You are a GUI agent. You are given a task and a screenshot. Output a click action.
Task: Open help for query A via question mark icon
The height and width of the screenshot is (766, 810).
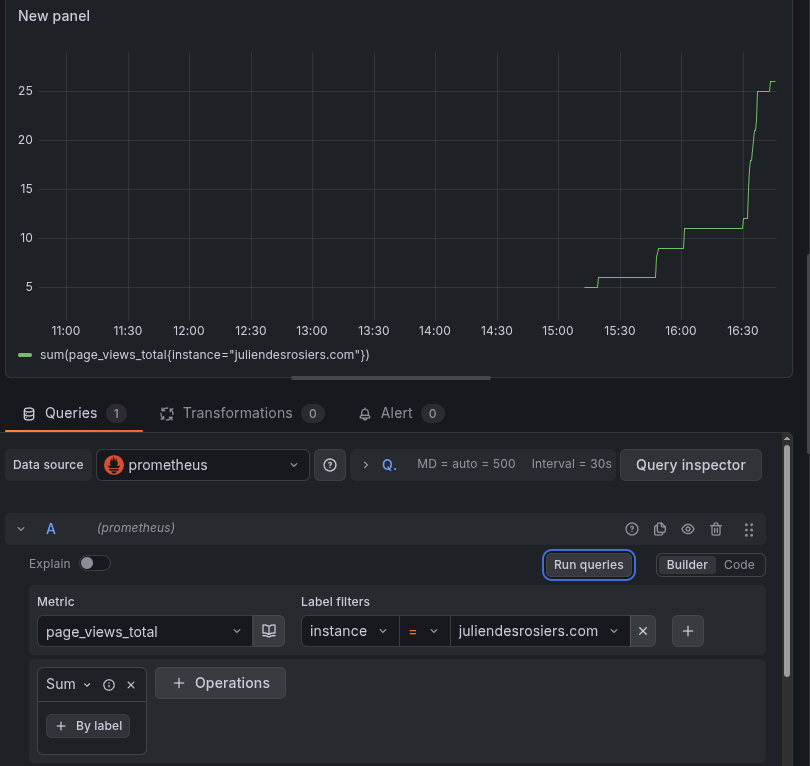632,528
